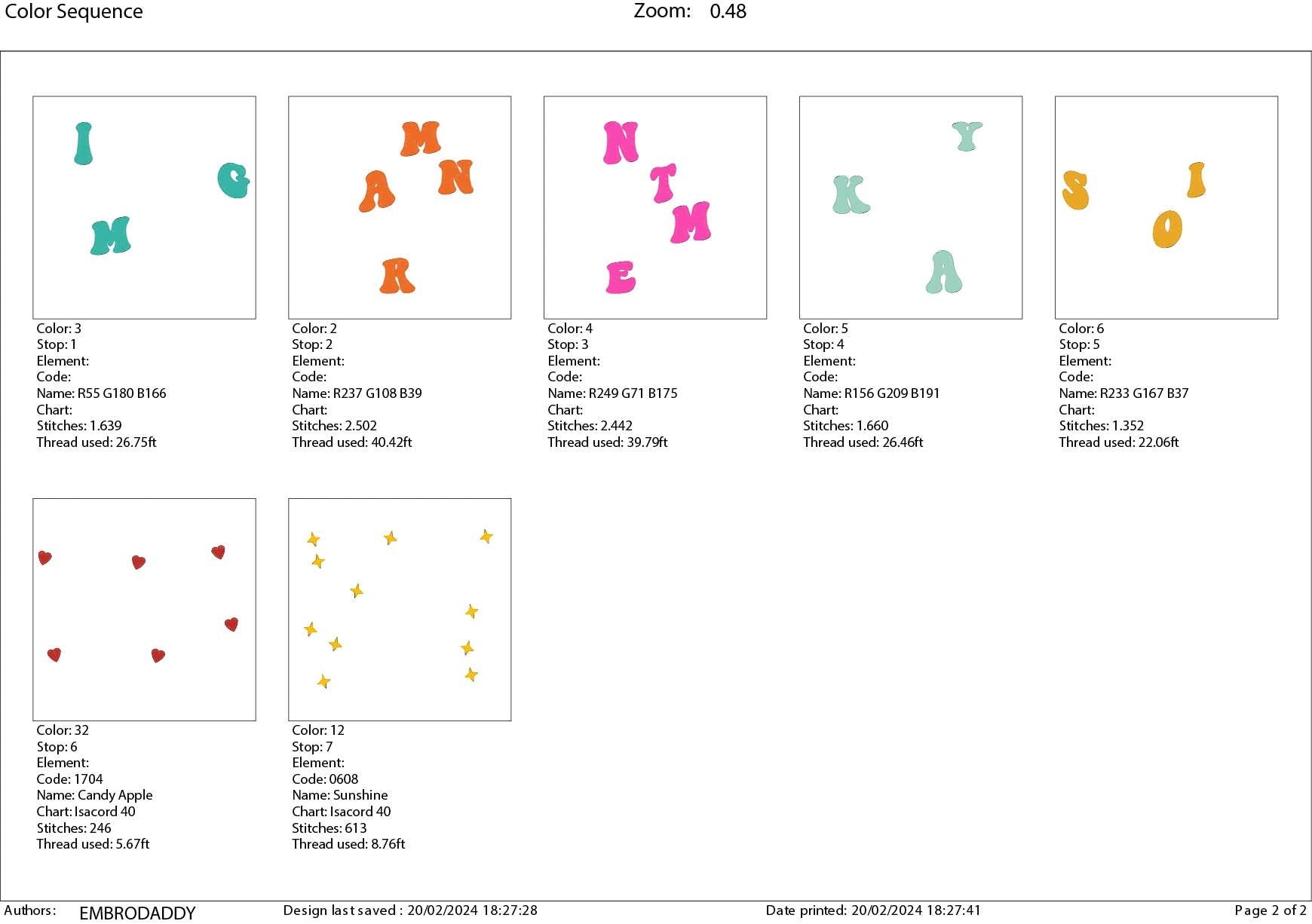Image resolution: width=1312 pixels, height=924 pixels.
Task: Click the Candy Apple thread name
Action: click(115, 795)
